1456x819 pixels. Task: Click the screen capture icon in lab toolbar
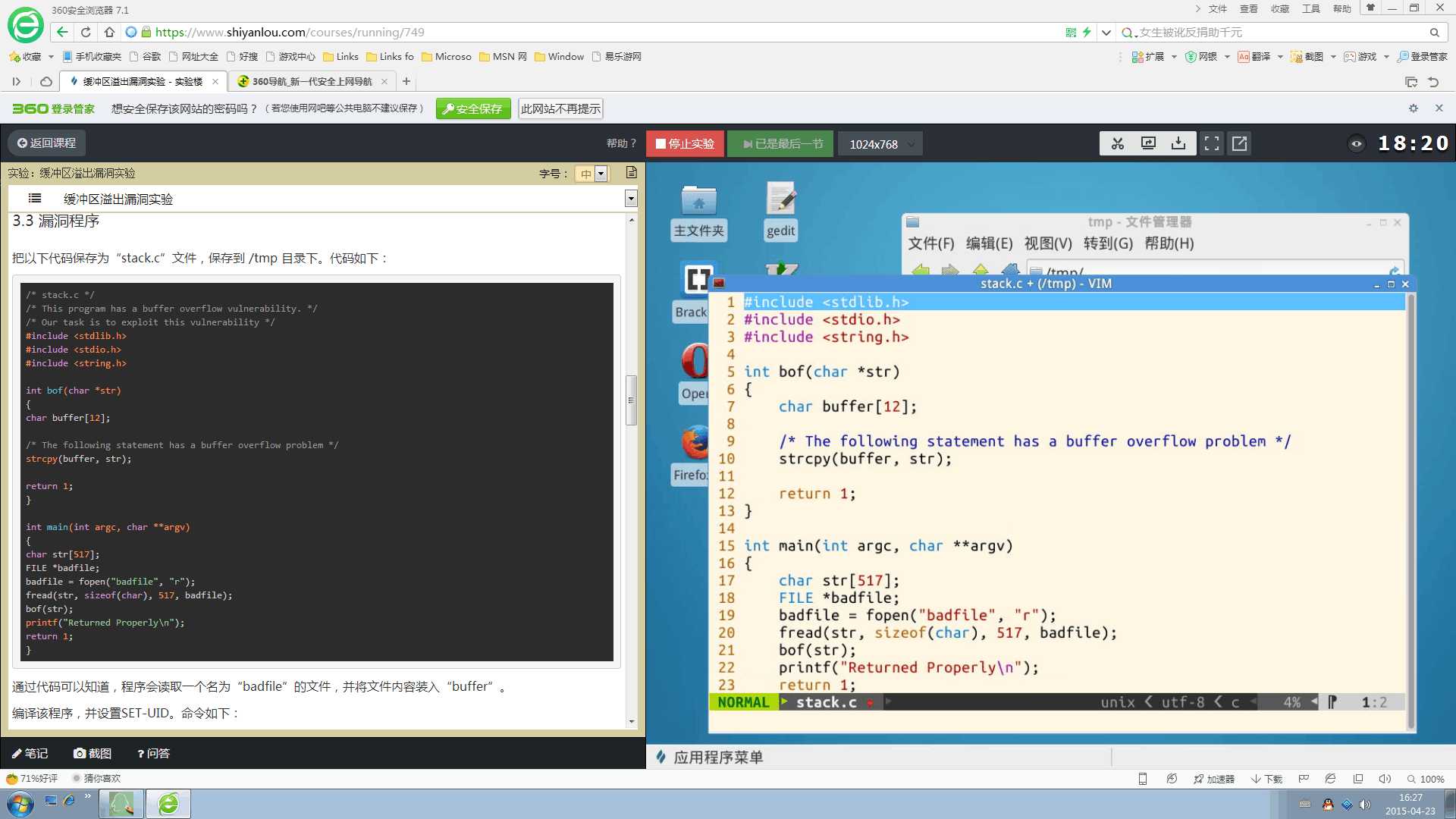(x=1148, y=143)
